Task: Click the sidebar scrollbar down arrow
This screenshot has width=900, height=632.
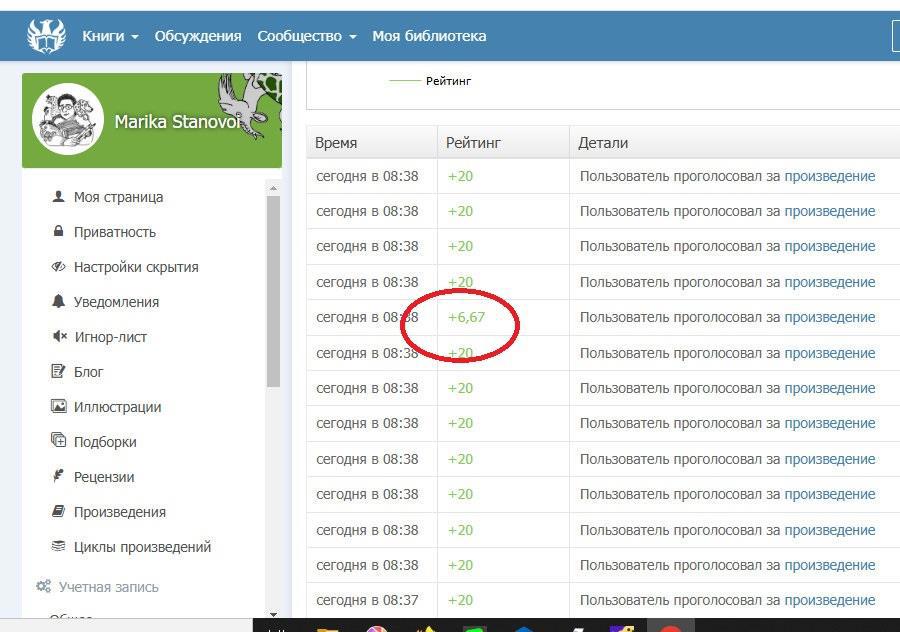Action: tap(274, 614)
